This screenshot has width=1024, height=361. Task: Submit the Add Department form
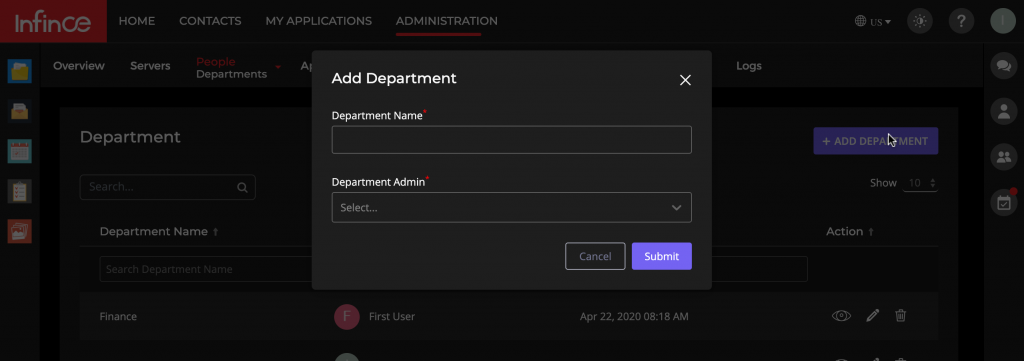662,257
